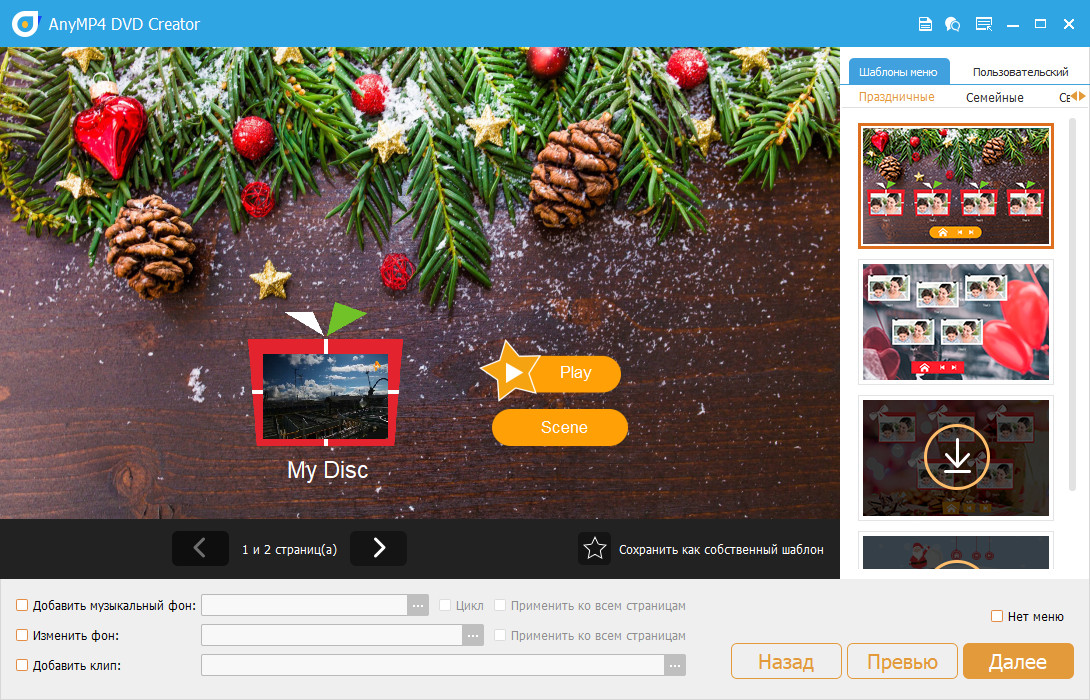Select the 'Праздничные' category

(x=896, y=97)
